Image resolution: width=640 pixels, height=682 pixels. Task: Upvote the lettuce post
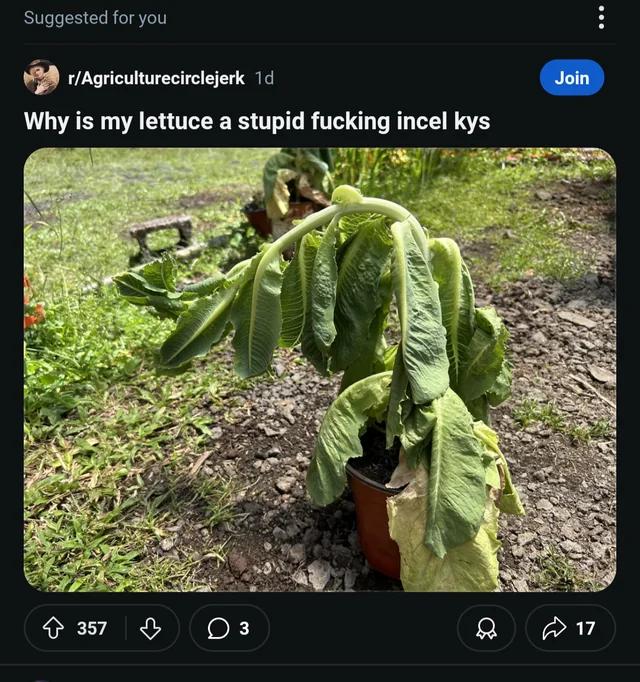(53, 628)
